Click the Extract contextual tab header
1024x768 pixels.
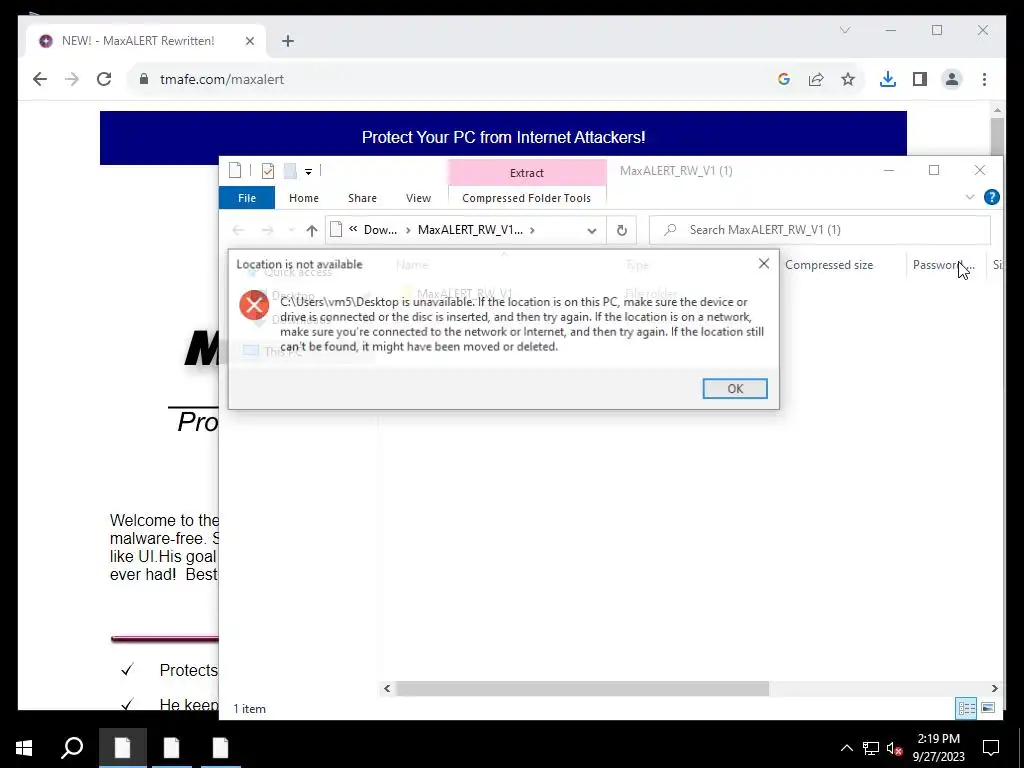point(526,172)
